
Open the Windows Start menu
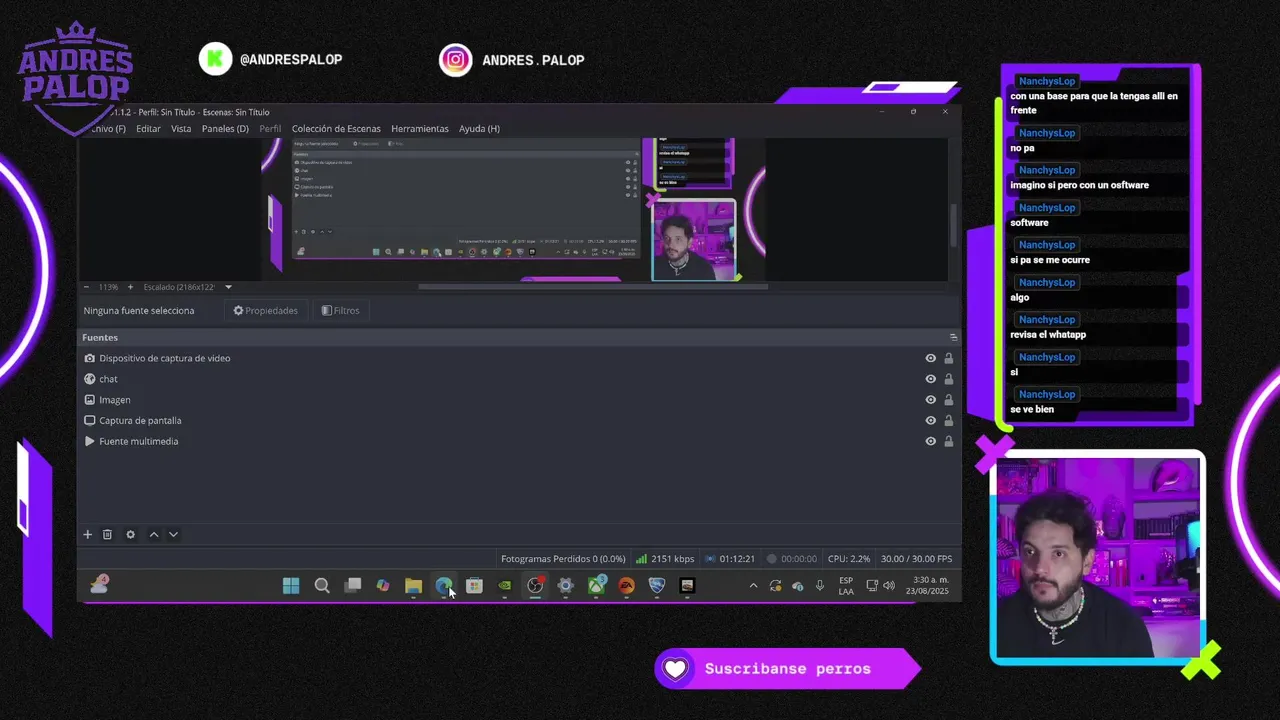(x=291, y=586)
